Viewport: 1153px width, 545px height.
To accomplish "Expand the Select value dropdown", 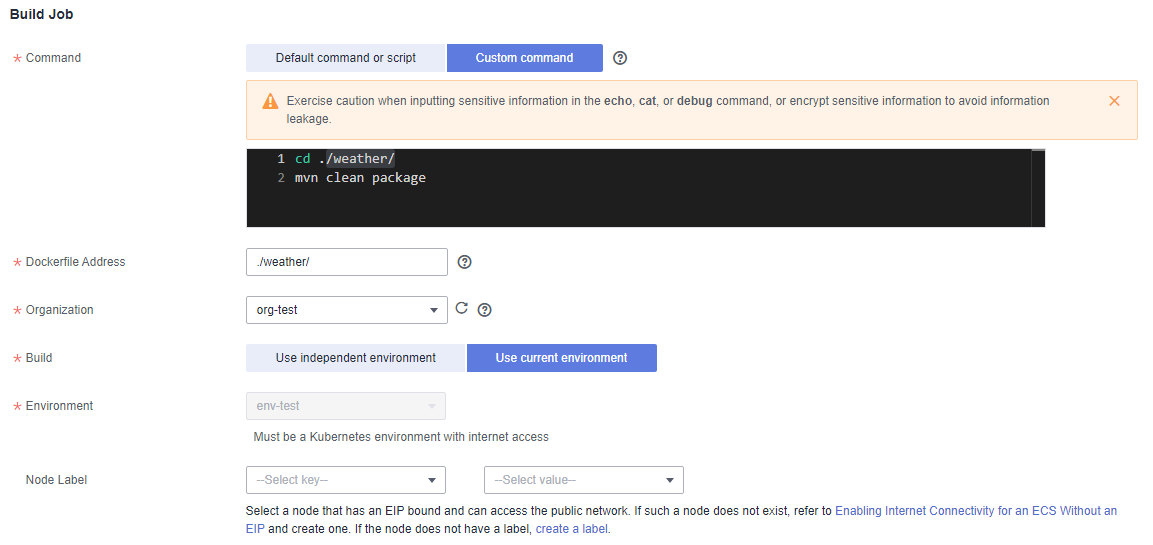I will [584, 480].
